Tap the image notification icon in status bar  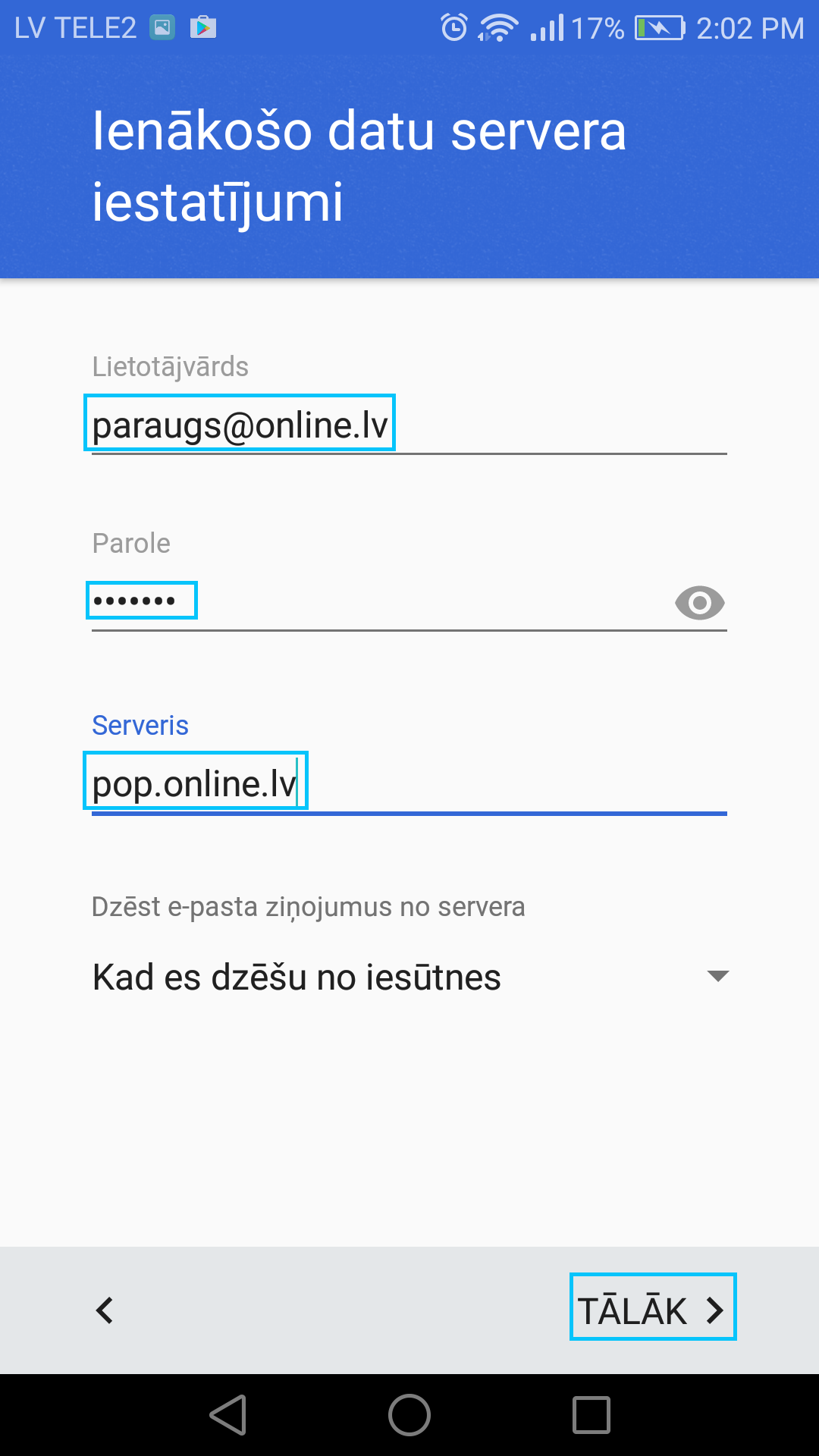pyautogui.click(x=162, y=28)
